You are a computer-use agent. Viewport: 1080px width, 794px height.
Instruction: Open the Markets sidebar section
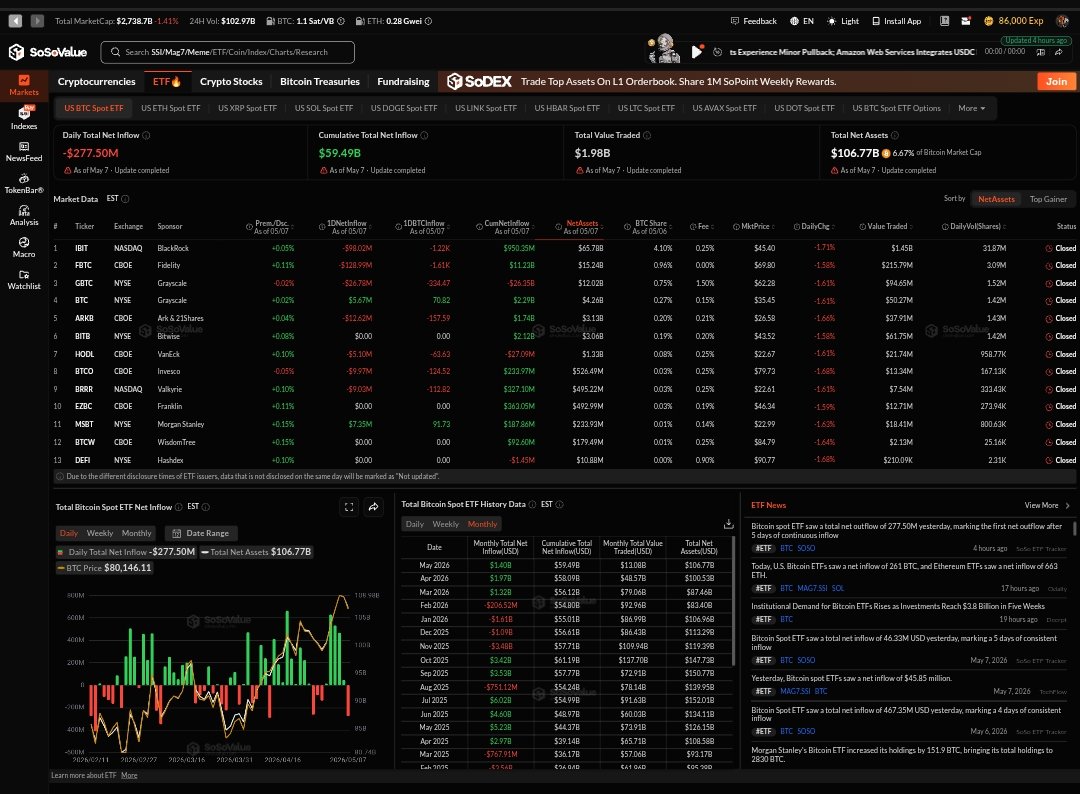[23, 85]
